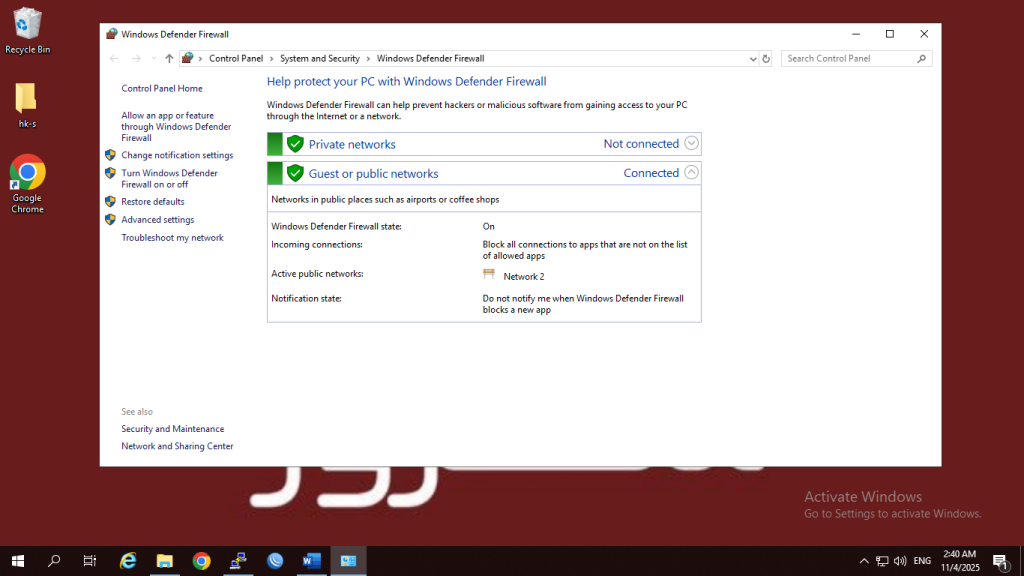The width and height of the screenshot is (1024, 576).
Task: Click Change notification settings link
Action: [x=177, y=156]
